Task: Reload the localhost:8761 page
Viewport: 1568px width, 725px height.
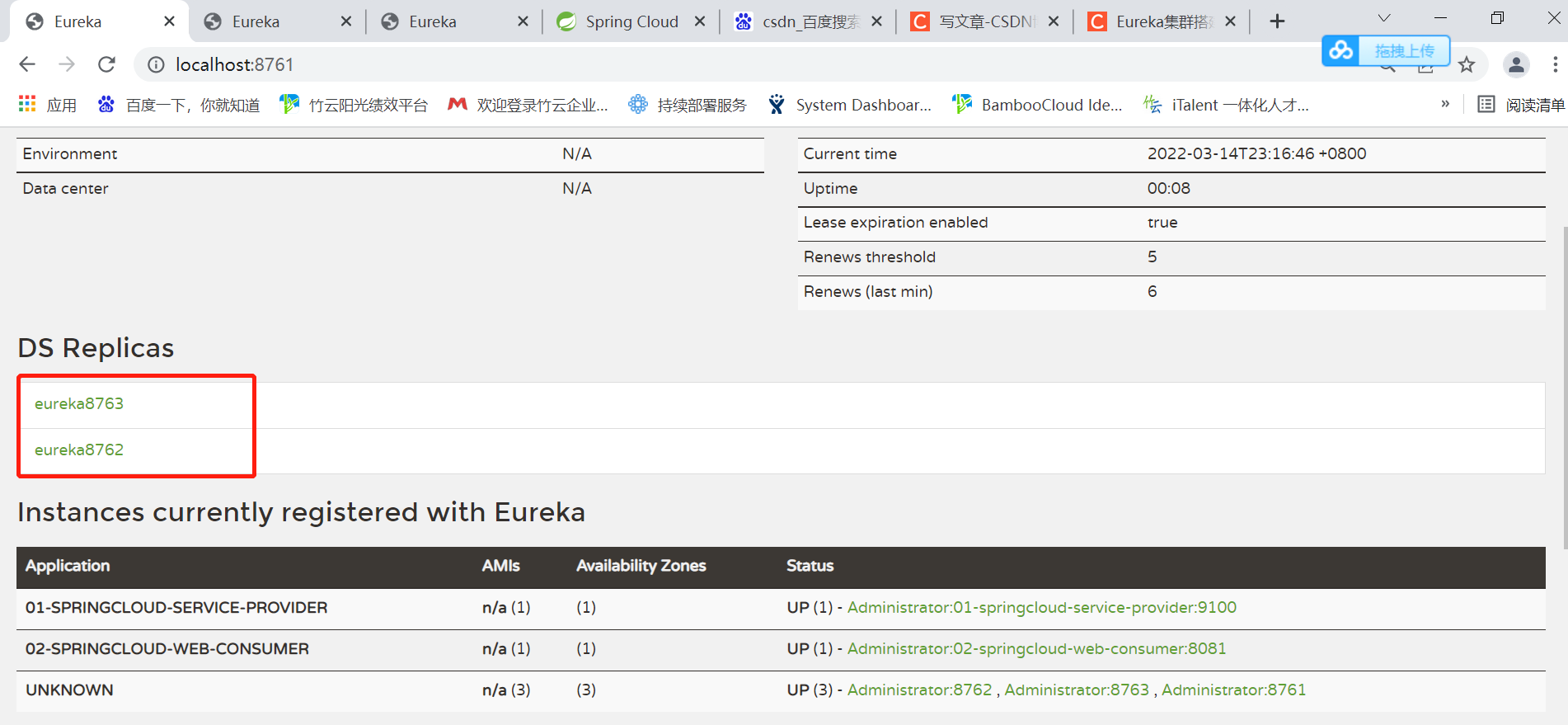Action: 106,64
